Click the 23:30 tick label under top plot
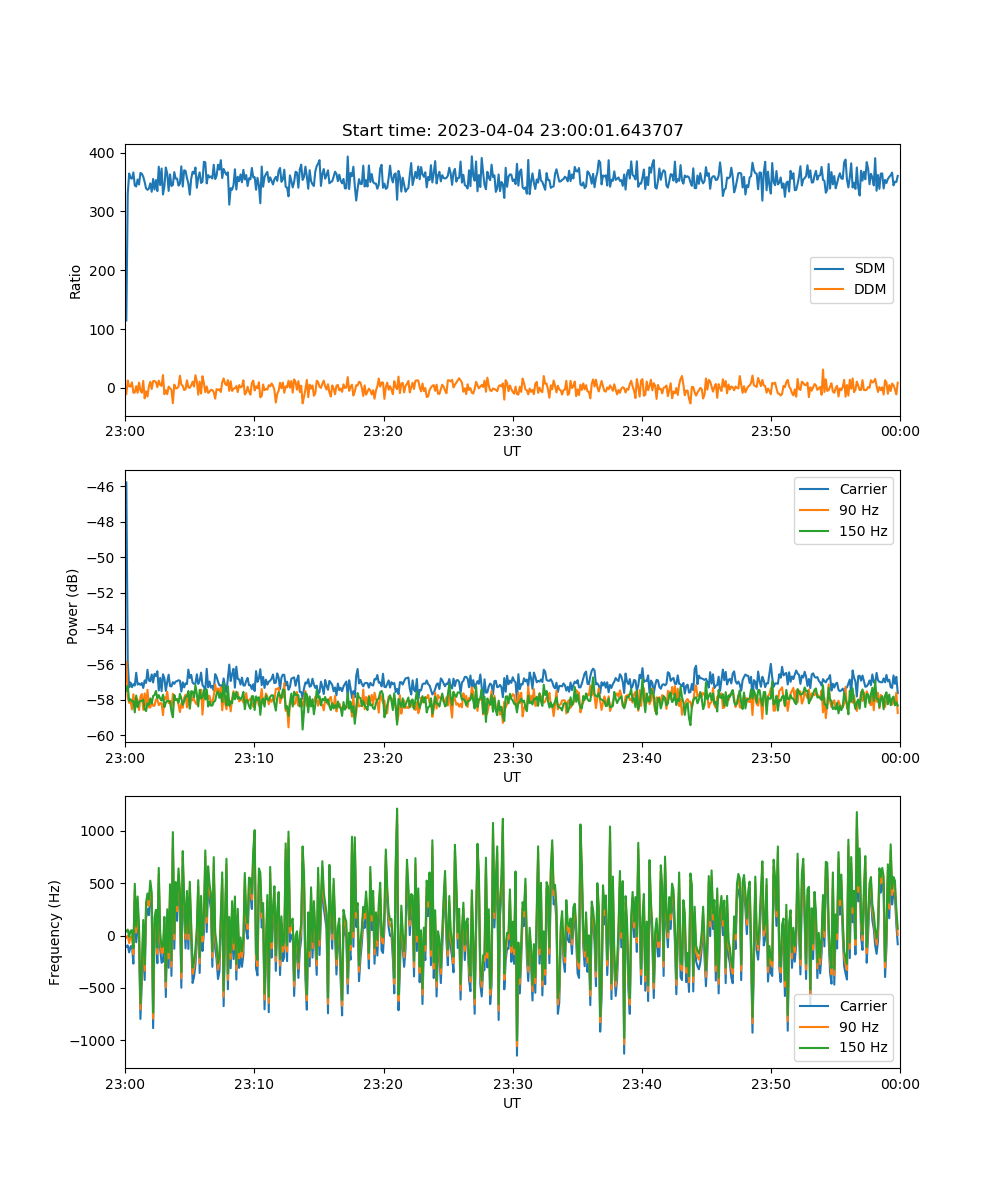 (x=512, y=431)
